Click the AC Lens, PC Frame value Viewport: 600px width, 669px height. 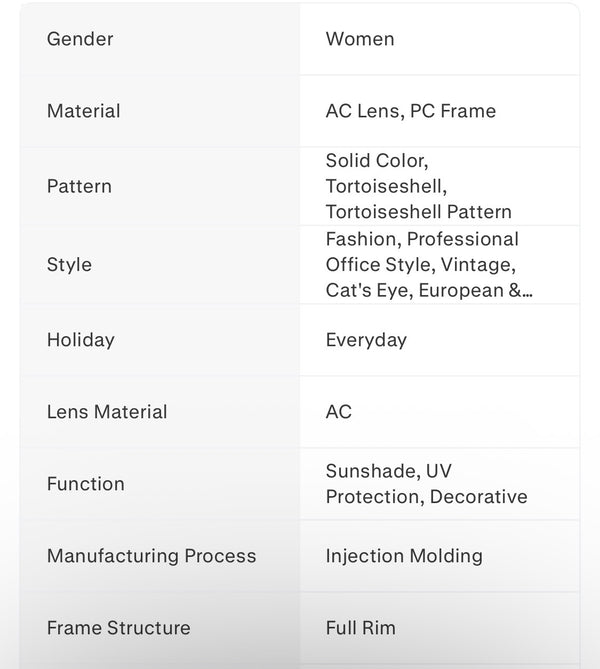tap(411, 111)
